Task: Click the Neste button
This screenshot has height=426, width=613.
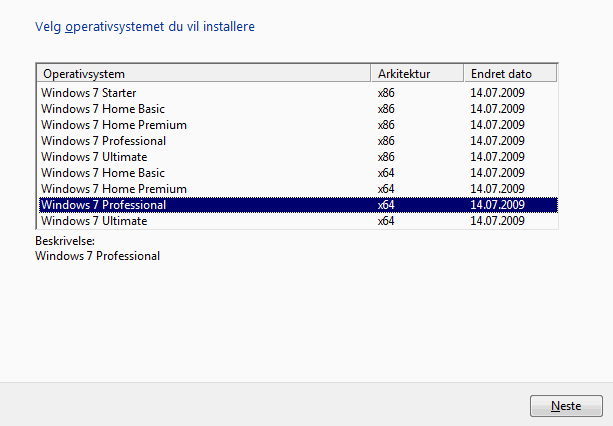Action: [x=566, y=406]
